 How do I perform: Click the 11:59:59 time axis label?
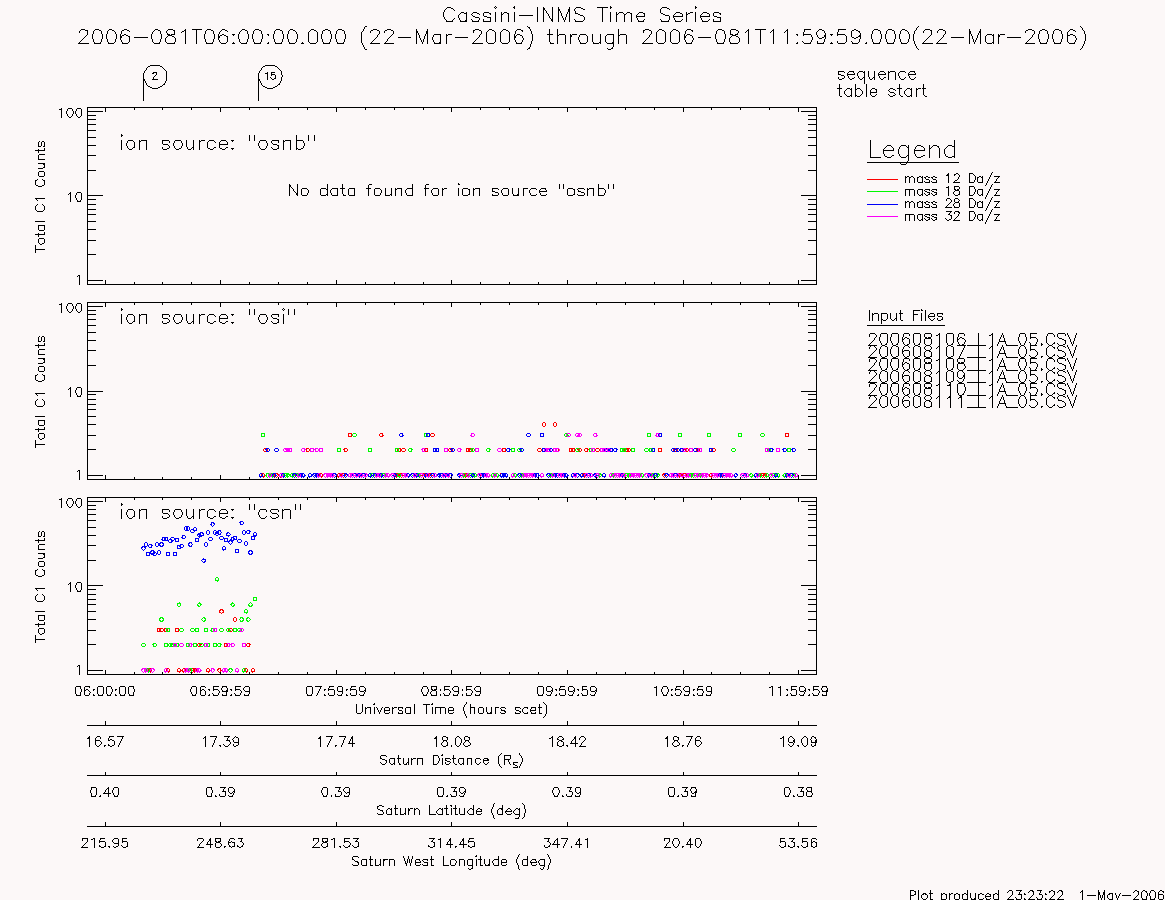pos(798,691)
